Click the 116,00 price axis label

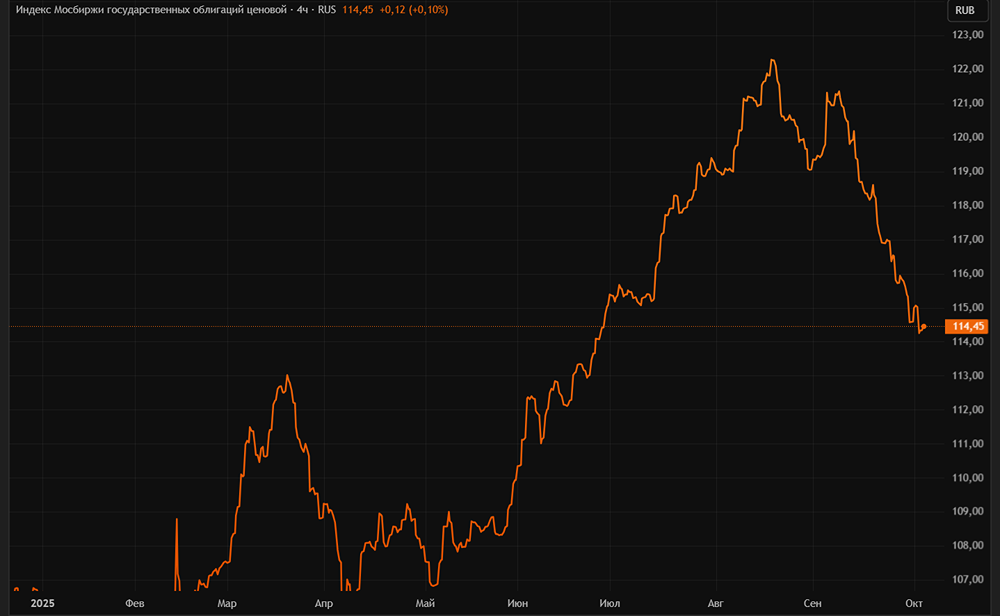(x=967, y=273)
